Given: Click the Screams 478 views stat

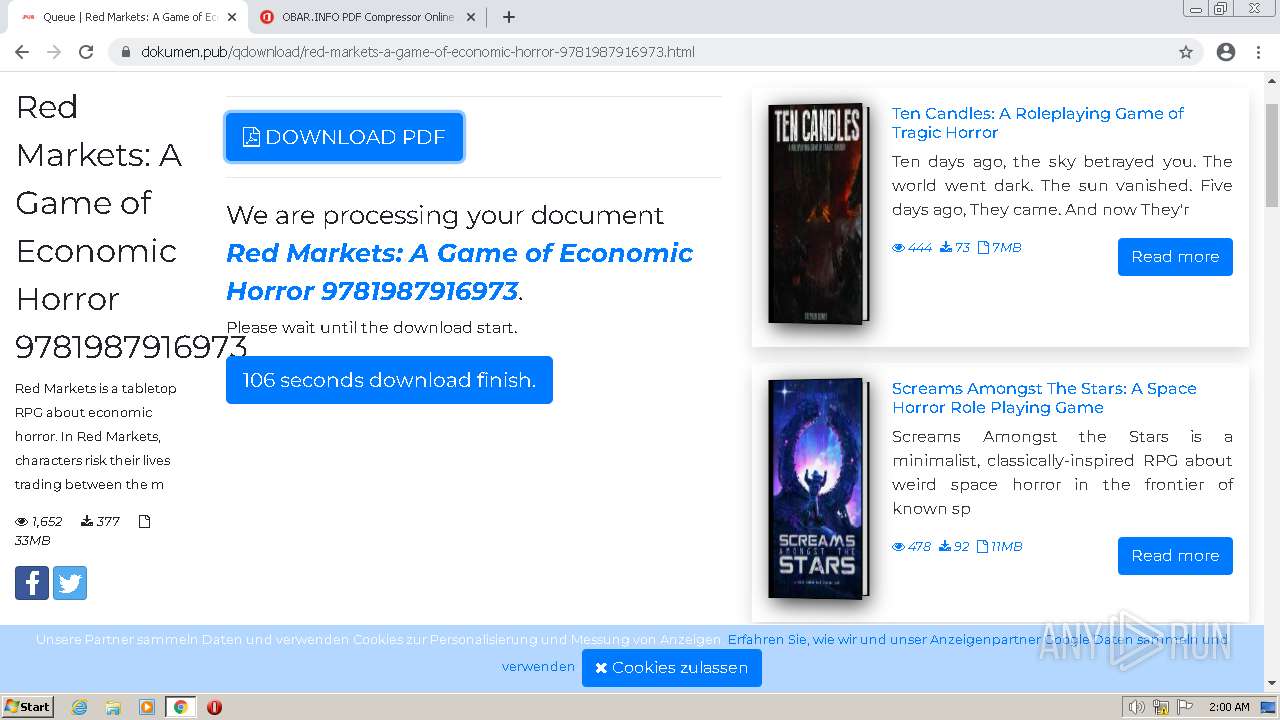Looking at the screenshot, I should pyautogui.click(x=912, y=546).
